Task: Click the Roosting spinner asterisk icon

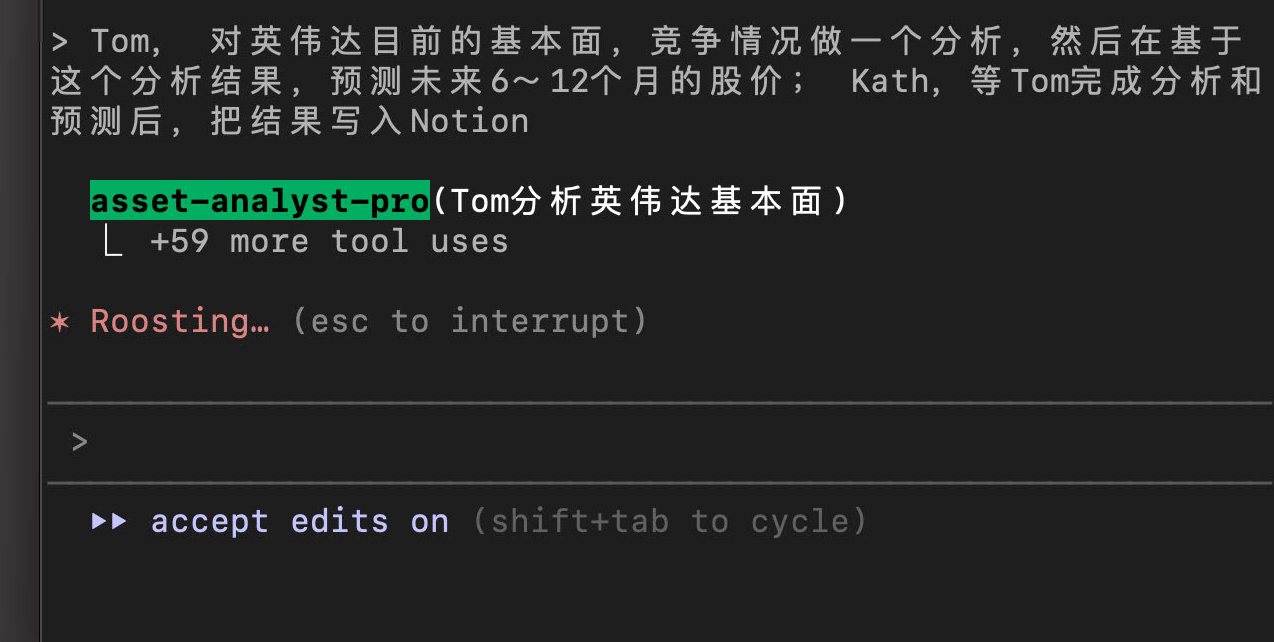Action: tap(60, 322)
